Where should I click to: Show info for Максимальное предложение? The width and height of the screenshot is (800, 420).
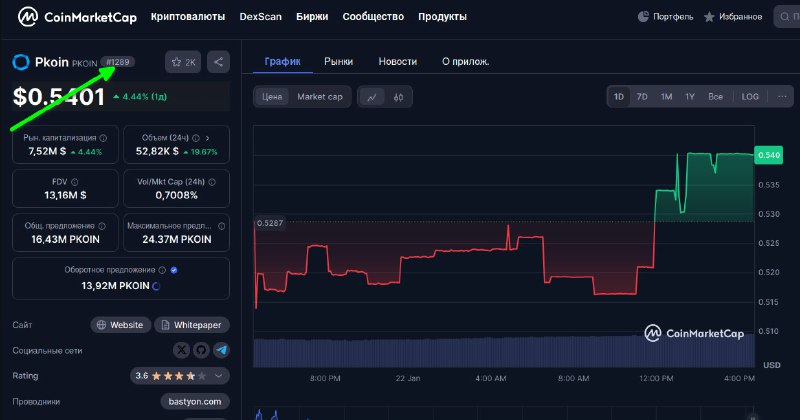[x=221, y=226]
